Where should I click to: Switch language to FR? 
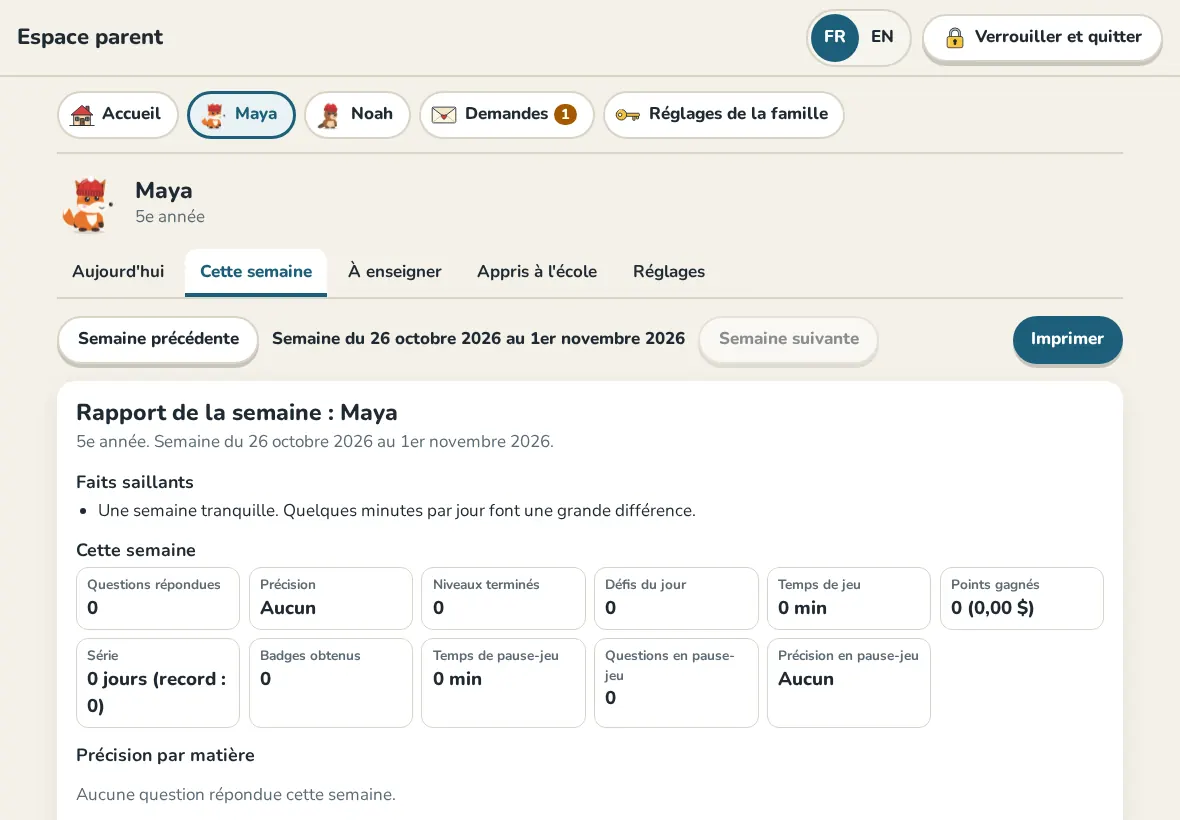(835, 37)
